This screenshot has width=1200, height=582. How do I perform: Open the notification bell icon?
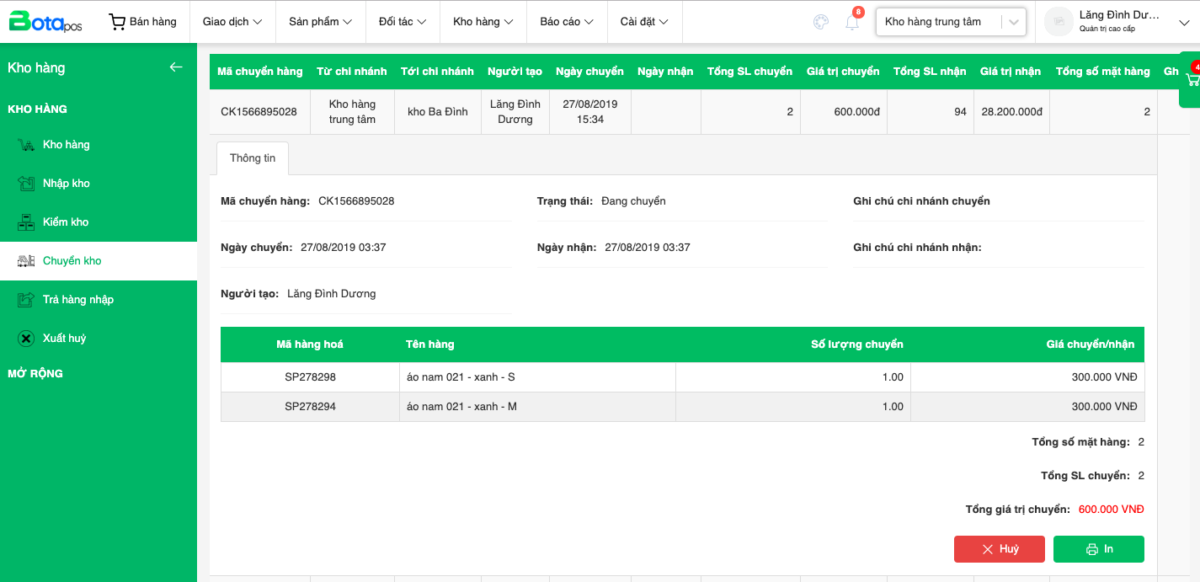852,22
